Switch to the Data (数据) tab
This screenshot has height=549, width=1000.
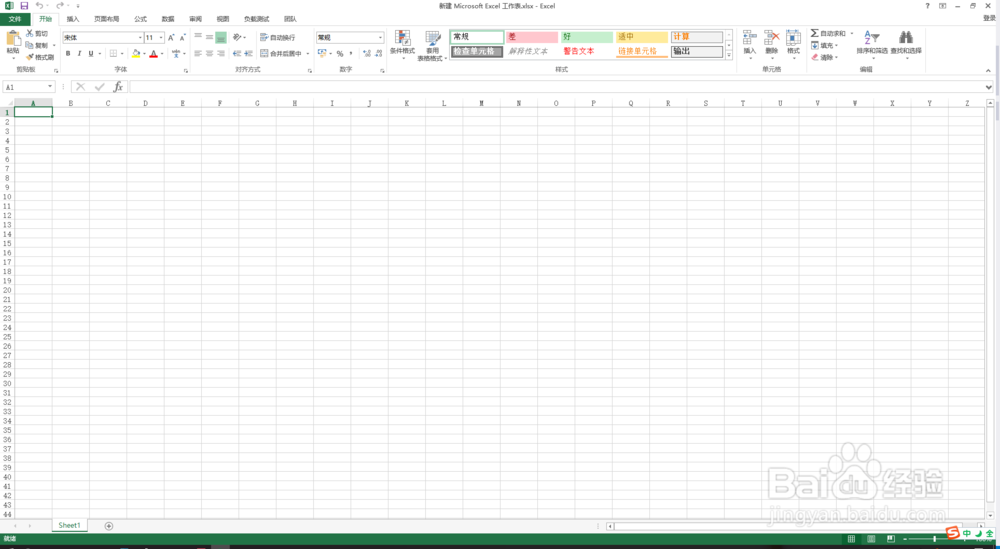[168, 19]
